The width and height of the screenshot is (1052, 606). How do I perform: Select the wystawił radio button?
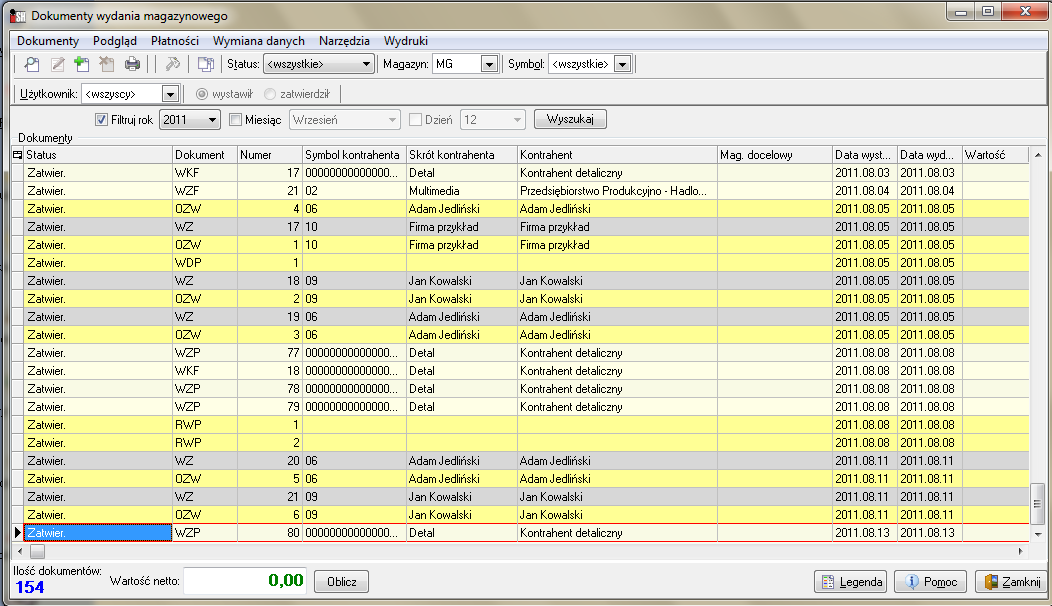coord(201,94)
